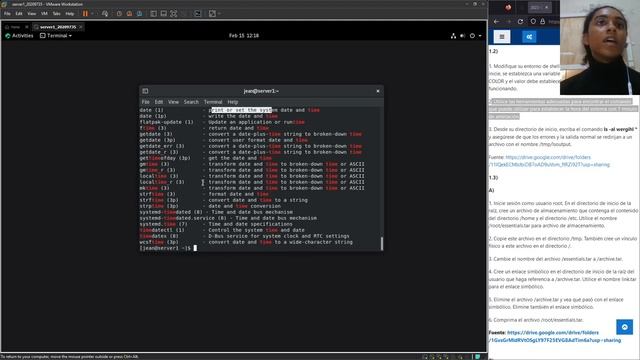Click the Send Ctrl+Alt+Del icon in VMware toolbar

(x=105, y=13)
